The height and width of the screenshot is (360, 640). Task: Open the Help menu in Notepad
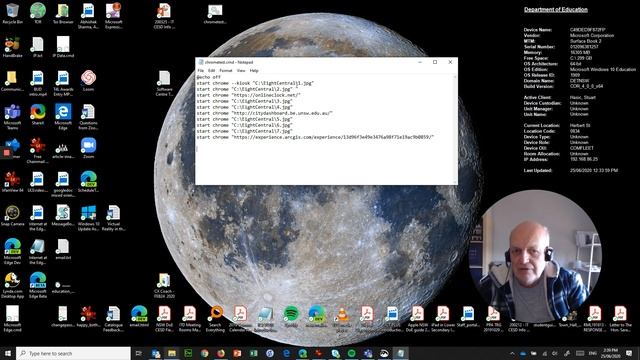(x=254, y=71)
